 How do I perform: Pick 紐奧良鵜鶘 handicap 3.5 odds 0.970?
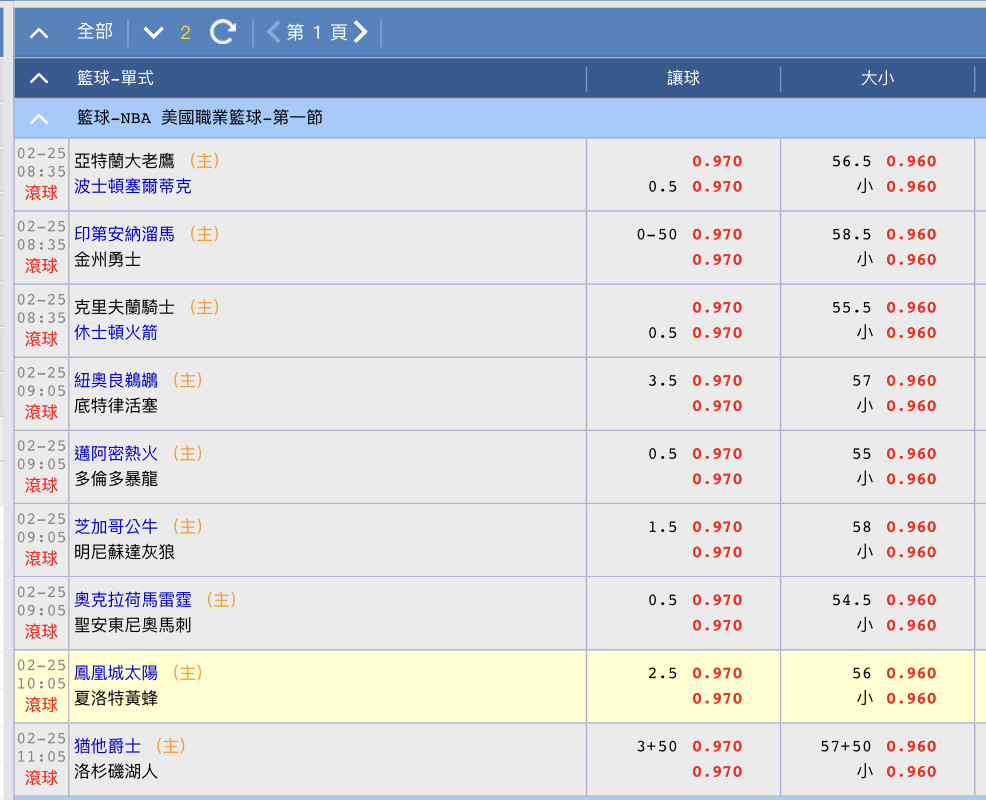click(717, 381)
